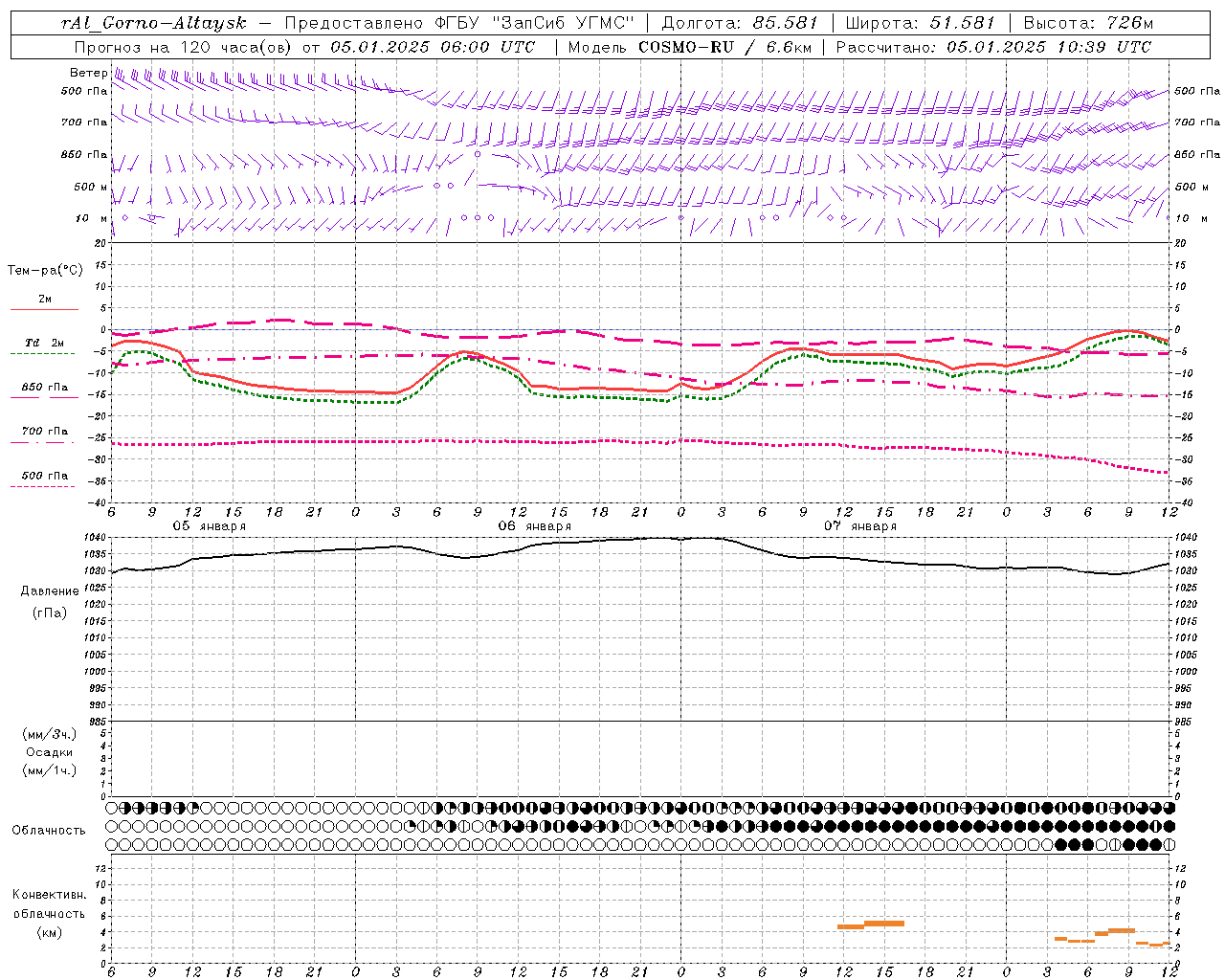The width and height of the screenshot is (1225, 980).
Task: Click the (мм/3ч.) precipitation unit label
Action: coord(50,734)
